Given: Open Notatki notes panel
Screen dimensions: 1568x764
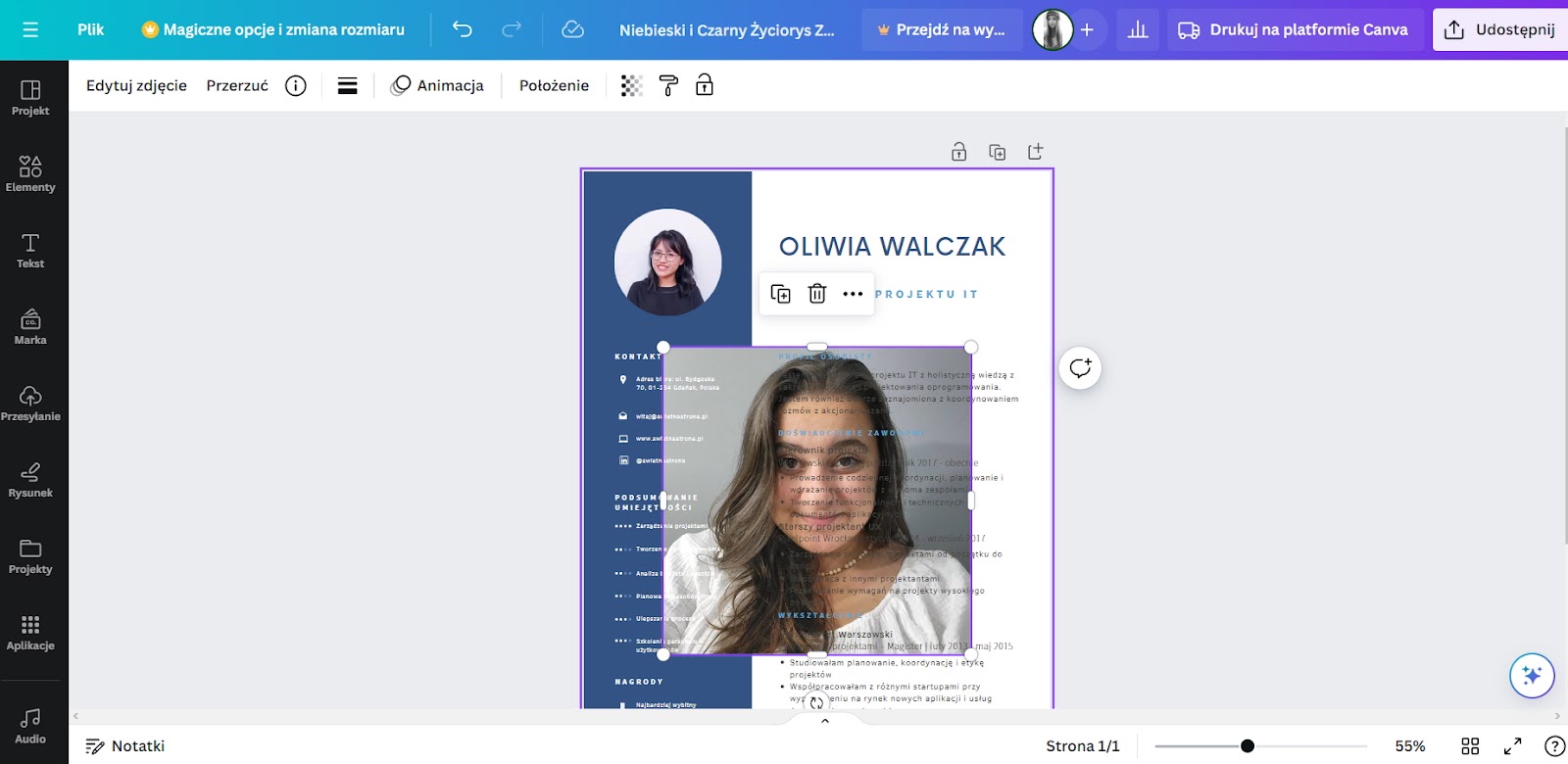Looking at the screenshot, I should point(125,746).
